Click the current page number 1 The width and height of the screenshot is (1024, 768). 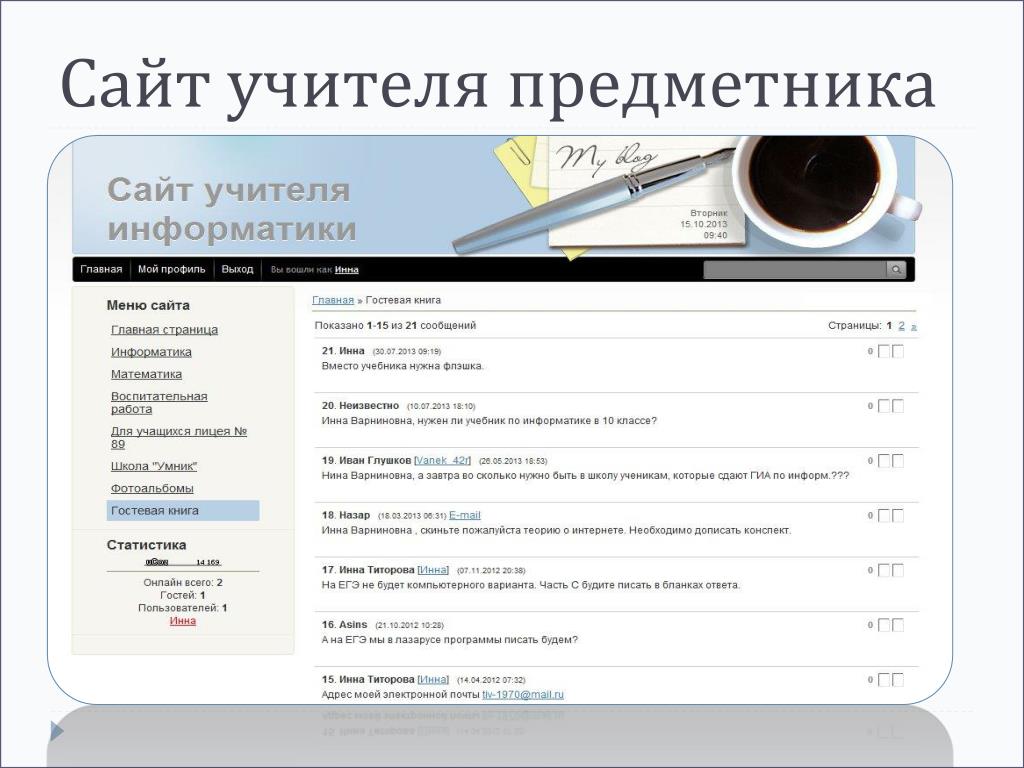click(x=889, y=325)
